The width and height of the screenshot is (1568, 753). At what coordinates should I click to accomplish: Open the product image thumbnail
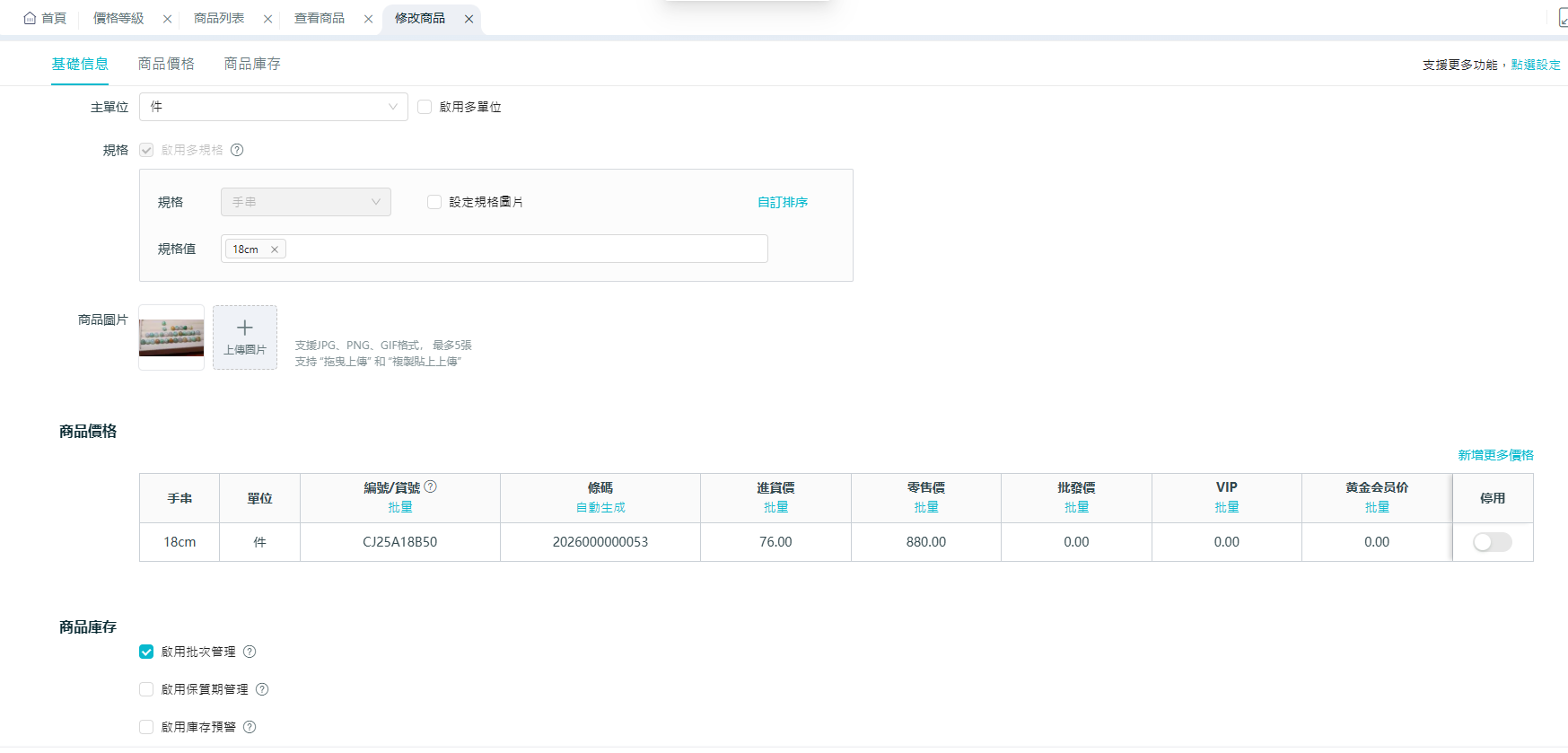[171, 337]
